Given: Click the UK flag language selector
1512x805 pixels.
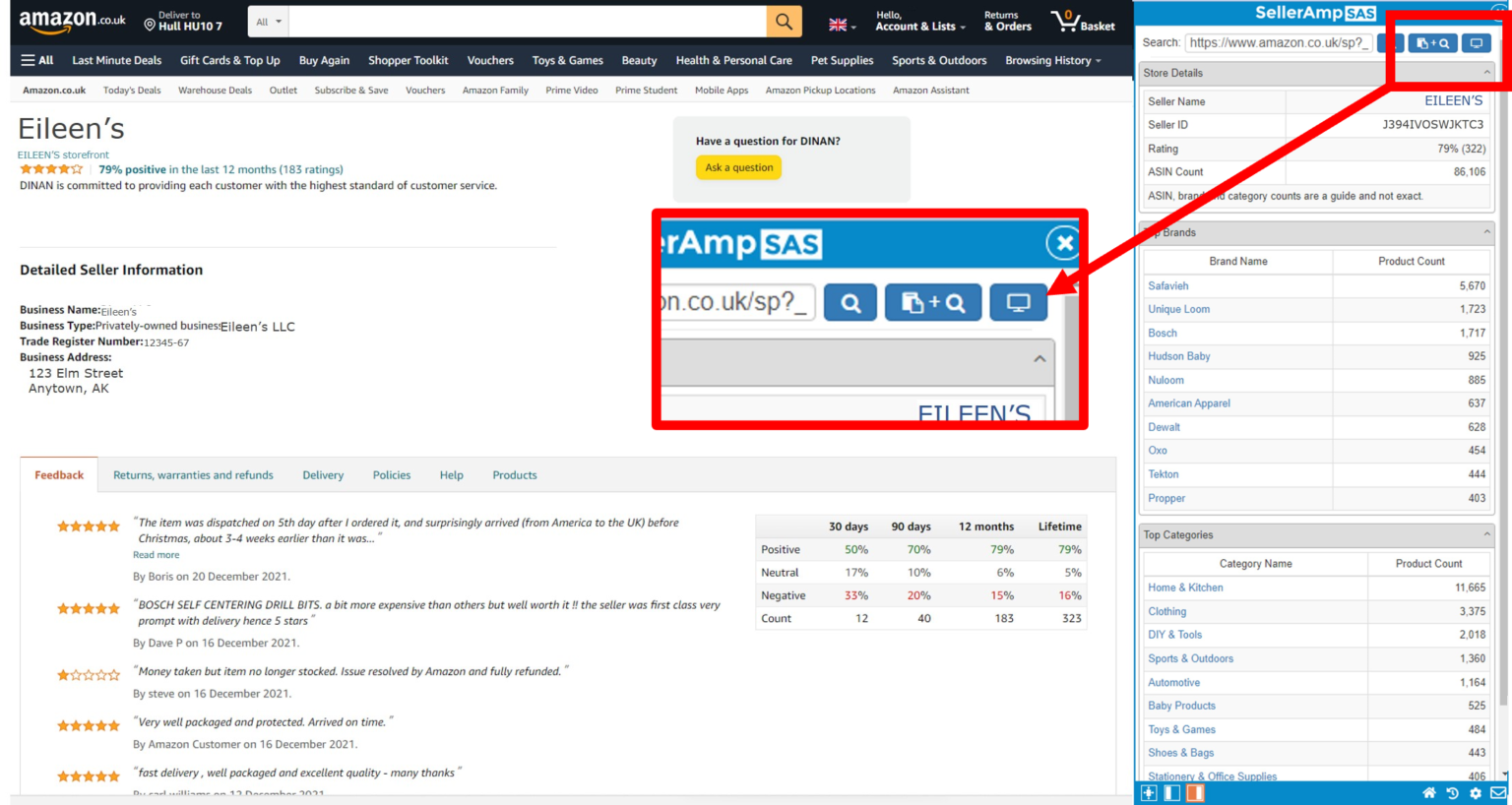Looking at the screenshot, I should (842, 25).
